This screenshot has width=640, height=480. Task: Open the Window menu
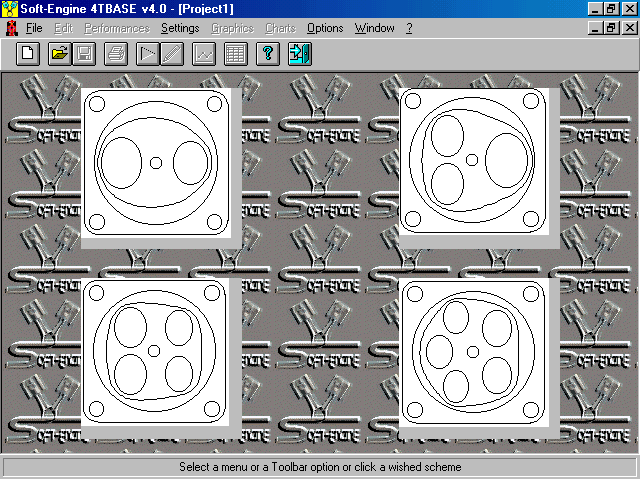pos(374,28)
